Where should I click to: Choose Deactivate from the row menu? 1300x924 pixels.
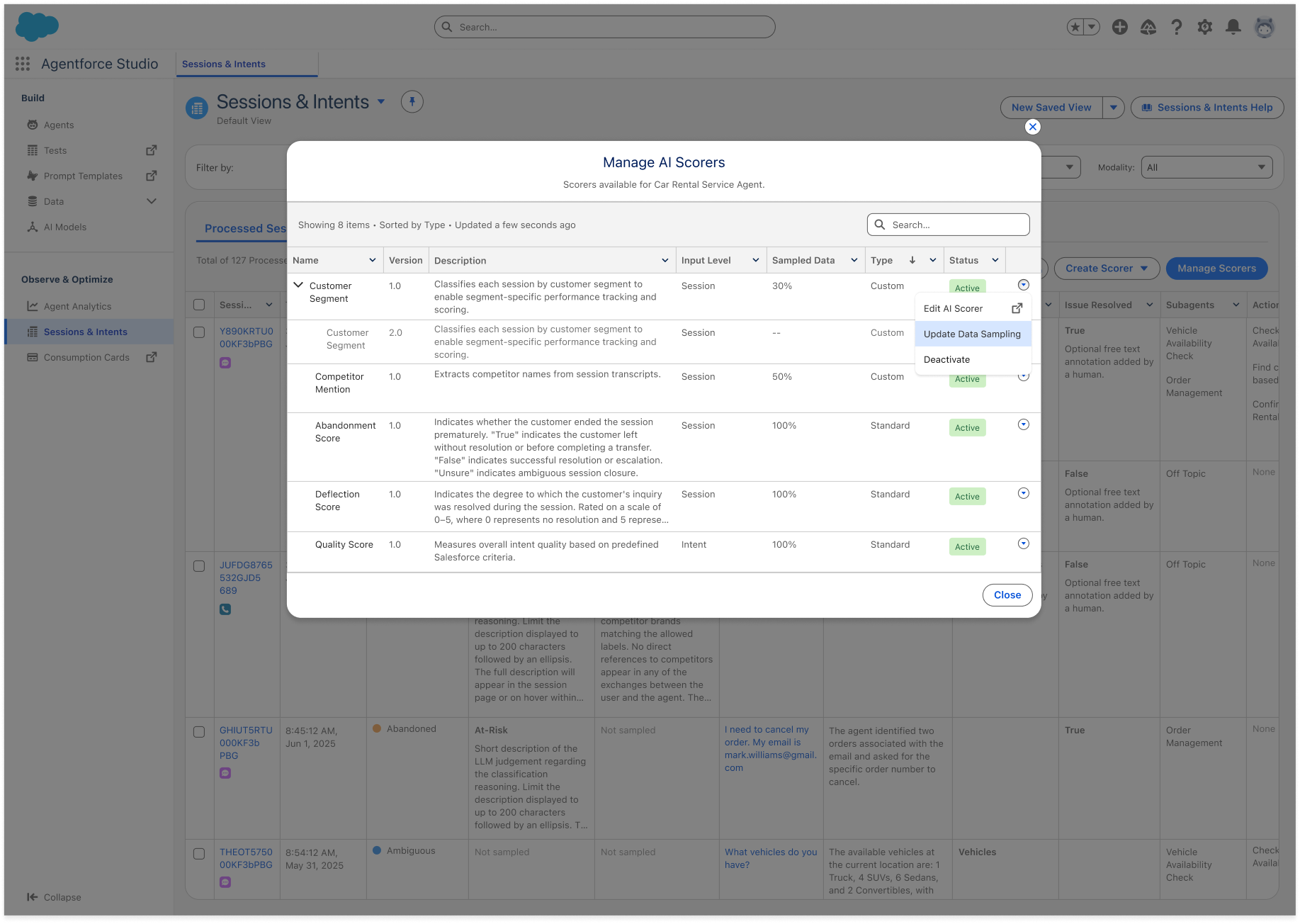point(973,359)
